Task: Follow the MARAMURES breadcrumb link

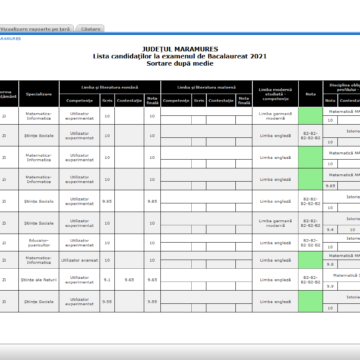Action: click(x=10, y=39)
